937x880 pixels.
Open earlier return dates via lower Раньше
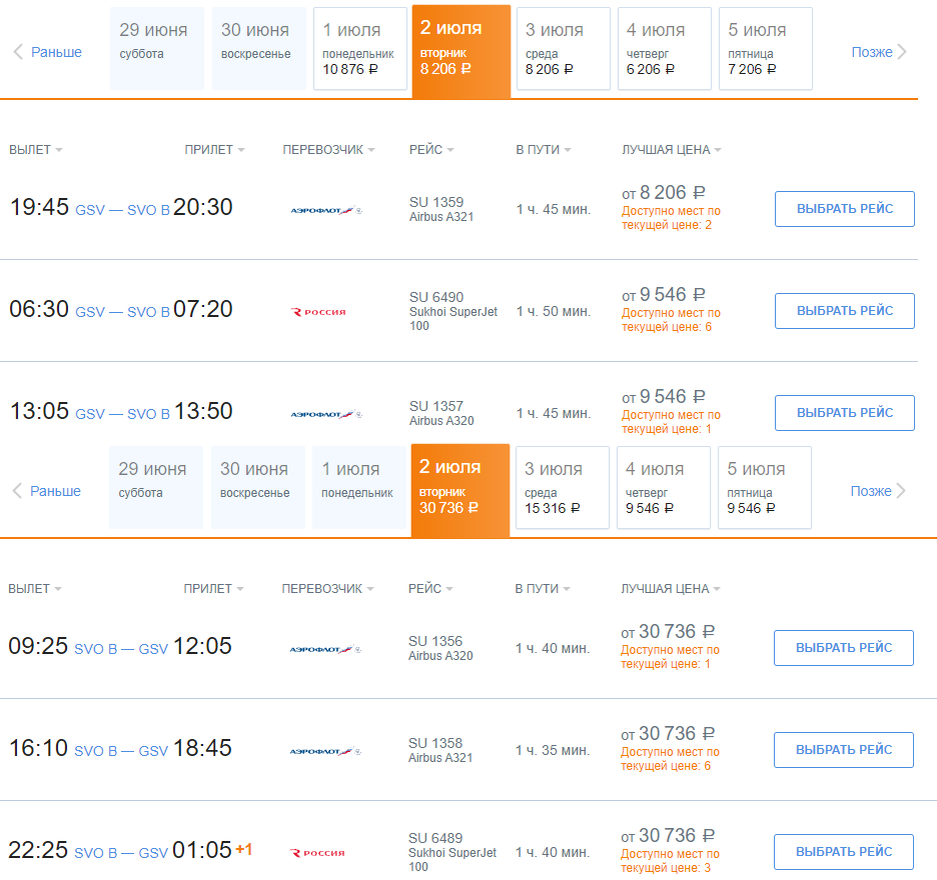(47, 491)
